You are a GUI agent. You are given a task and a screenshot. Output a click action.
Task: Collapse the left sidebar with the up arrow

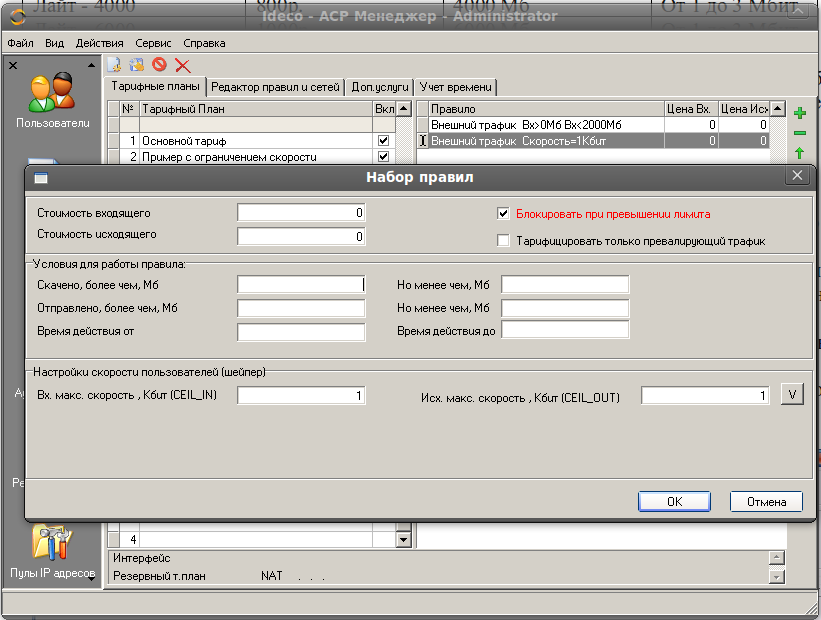(92, 65)
